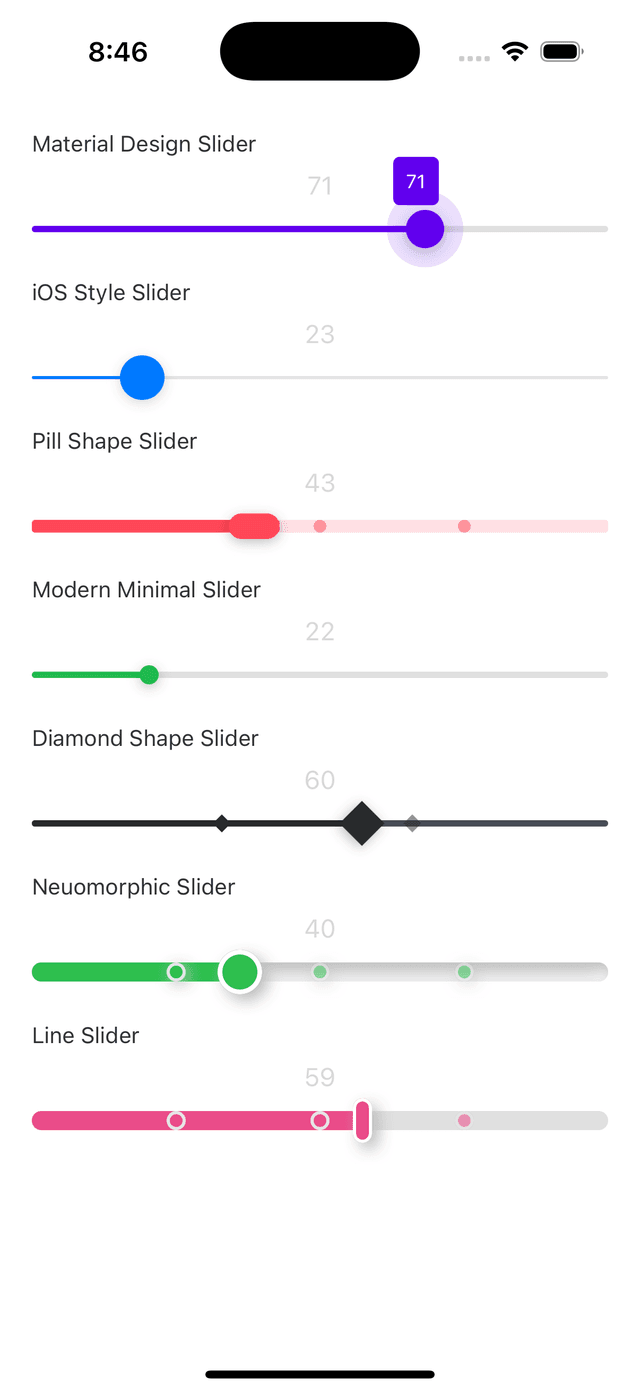Tap the iOS Style Slider blue thumb
The width and height of the screenshot is (640, 1391).
tap(142, 378)
